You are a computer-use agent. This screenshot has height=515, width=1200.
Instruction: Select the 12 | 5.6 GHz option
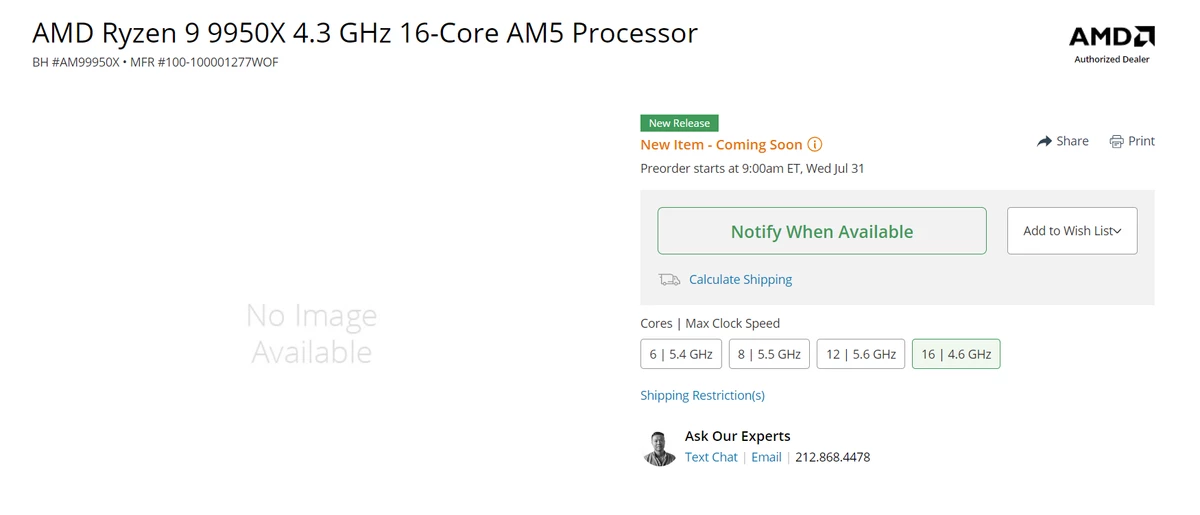(861, 354)
